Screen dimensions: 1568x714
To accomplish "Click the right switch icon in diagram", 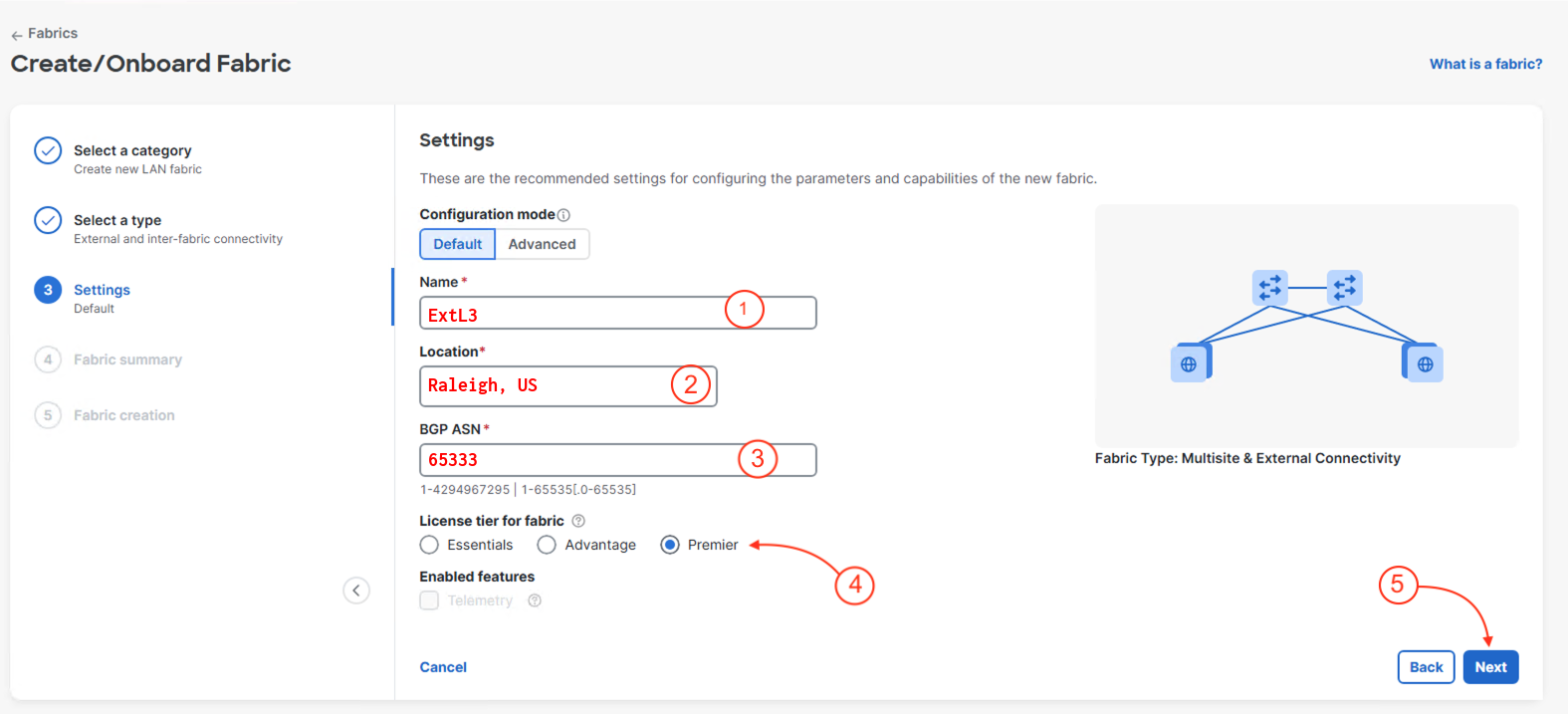I will click(x=1344, y=288).
